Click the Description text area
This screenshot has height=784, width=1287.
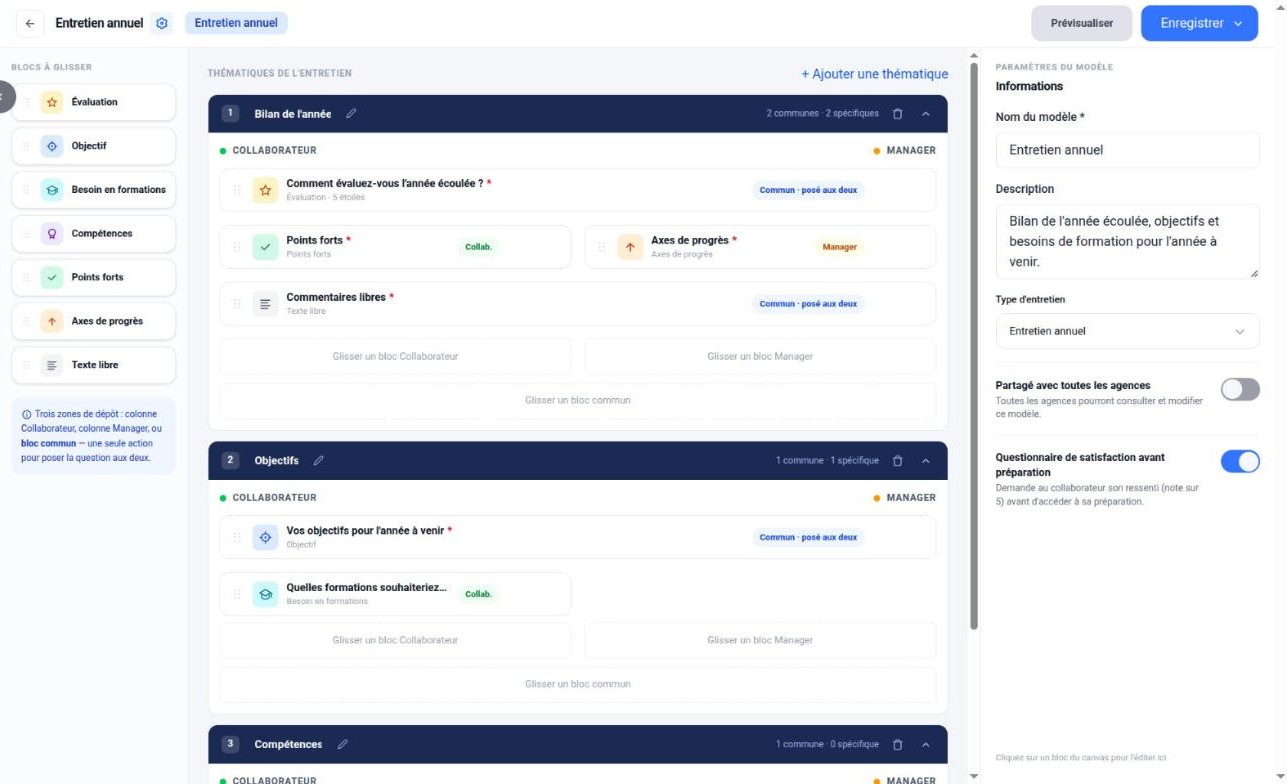[1128, 242]
